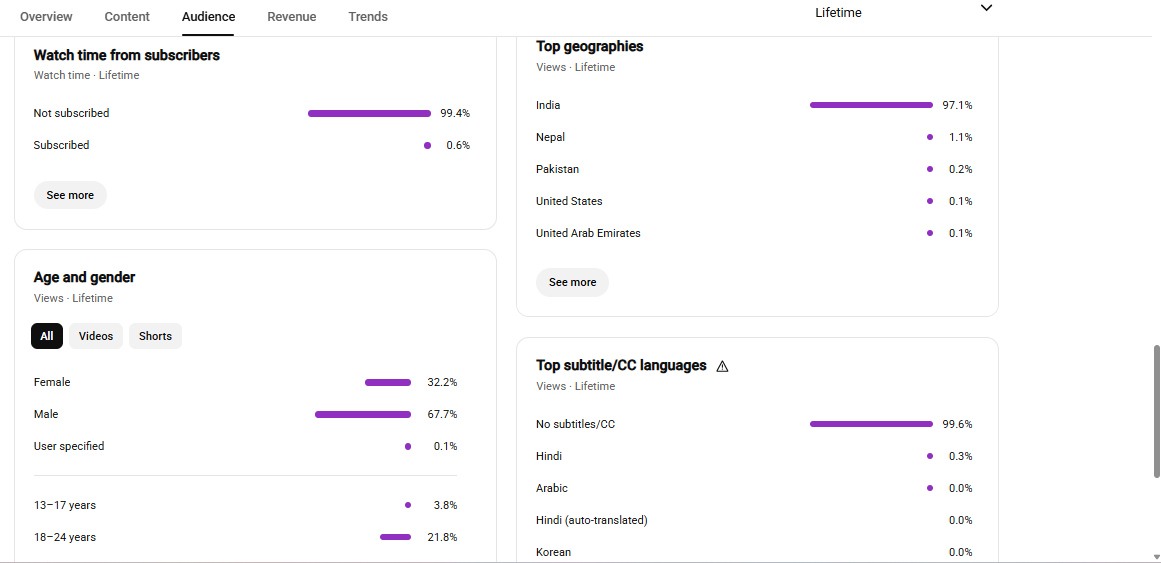
Task: Click the 3.8% value
Action: pyautogui.click(x=445, y=505)
